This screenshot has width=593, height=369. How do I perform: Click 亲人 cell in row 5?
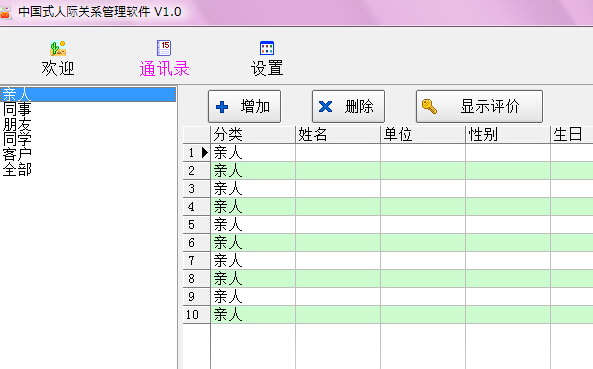pos(253,225)
